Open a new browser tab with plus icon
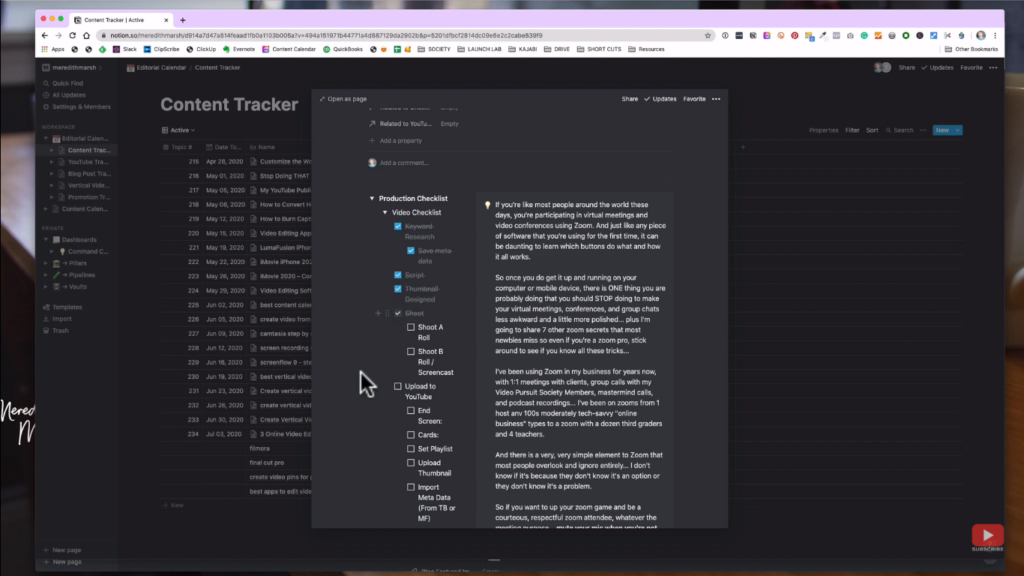The height and width of the screenshot is (576, 1024). (x=183, y=20)
